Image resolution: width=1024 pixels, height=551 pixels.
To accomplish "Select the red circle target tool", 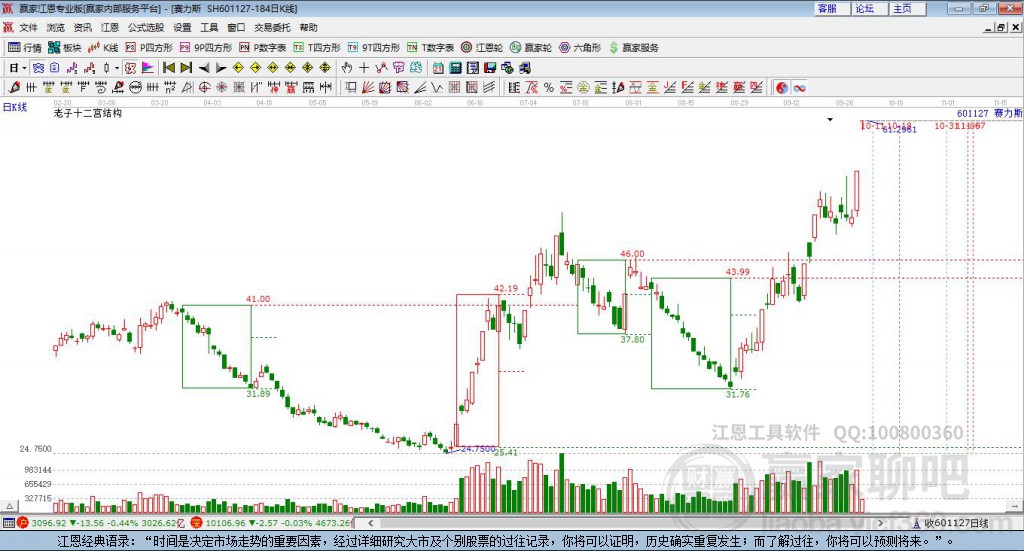I will pos(204,87).
